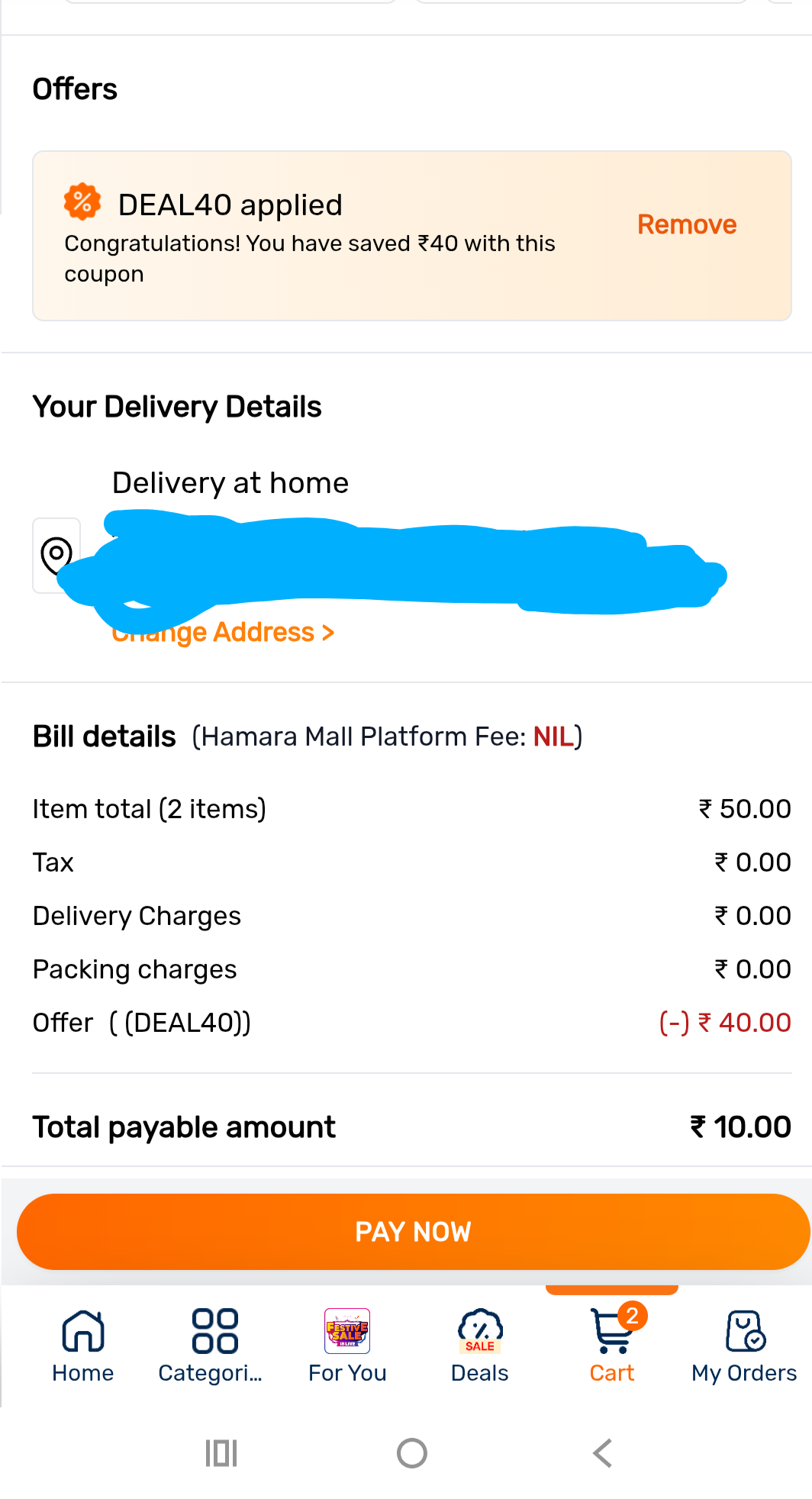This screenshot has width=812, height=1499.
Task: Tap the Delivery at home heading
Action: [230, 483]
